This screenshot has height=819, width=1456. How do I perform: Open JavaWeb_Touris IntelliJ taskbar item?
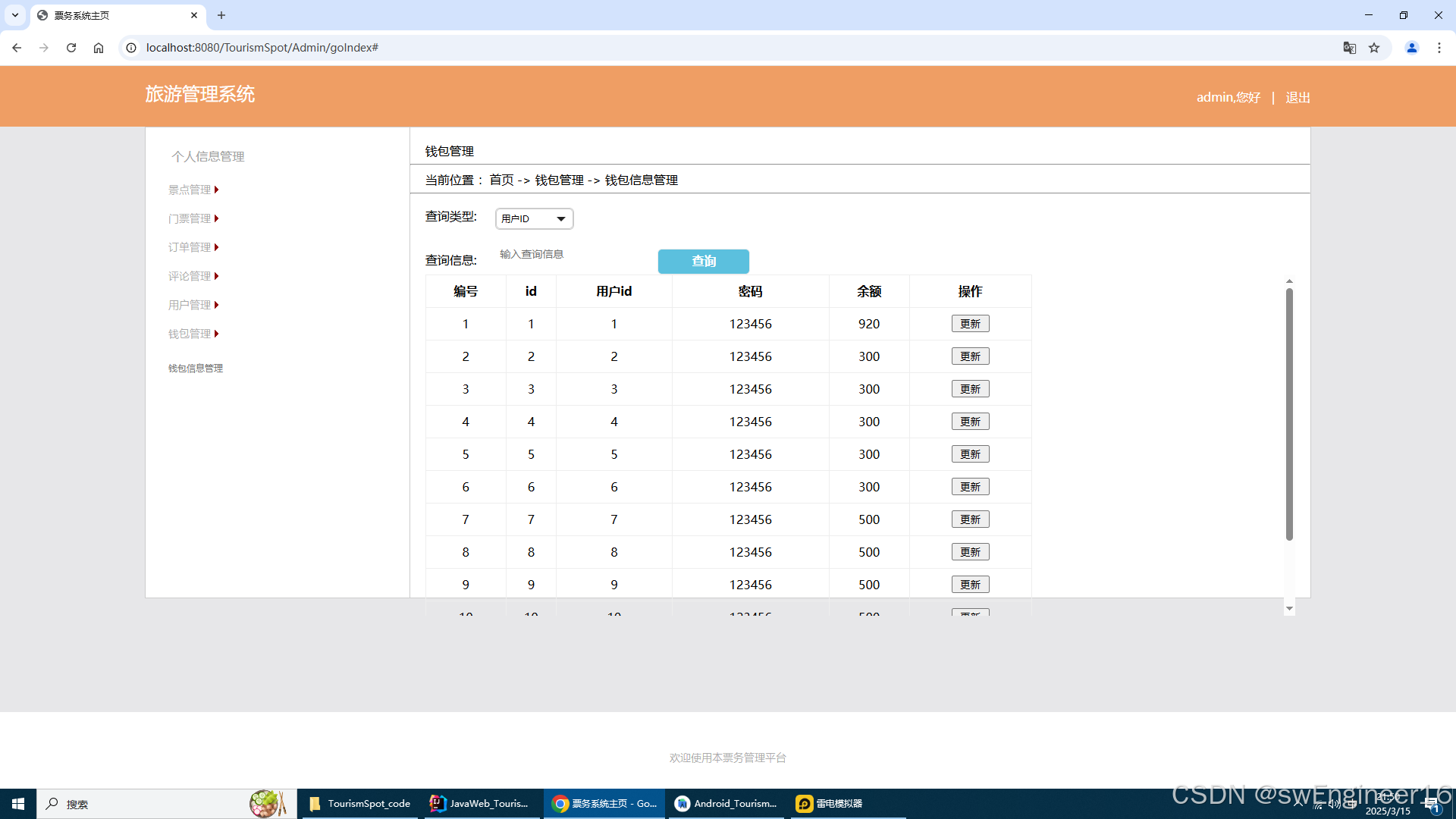click(x=481, y=804)
